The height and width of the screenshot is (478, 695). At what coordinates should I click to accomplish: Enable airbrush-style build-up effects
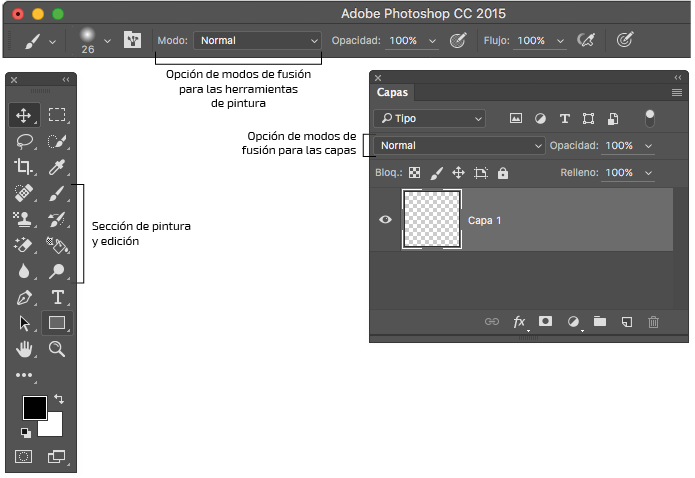586,40
